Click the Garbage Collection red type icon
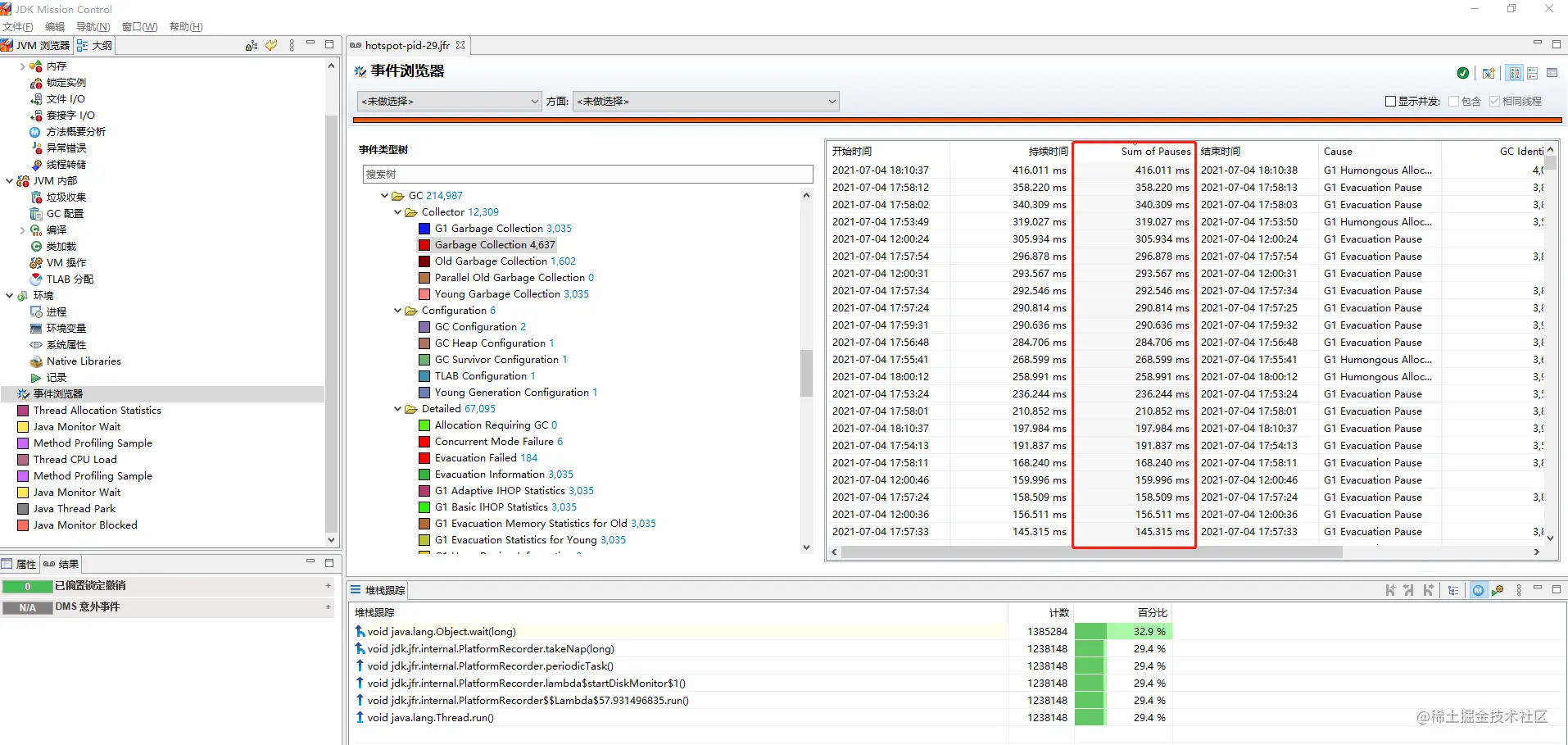Screen dimensions: 1568x745 tap(424, 245)
